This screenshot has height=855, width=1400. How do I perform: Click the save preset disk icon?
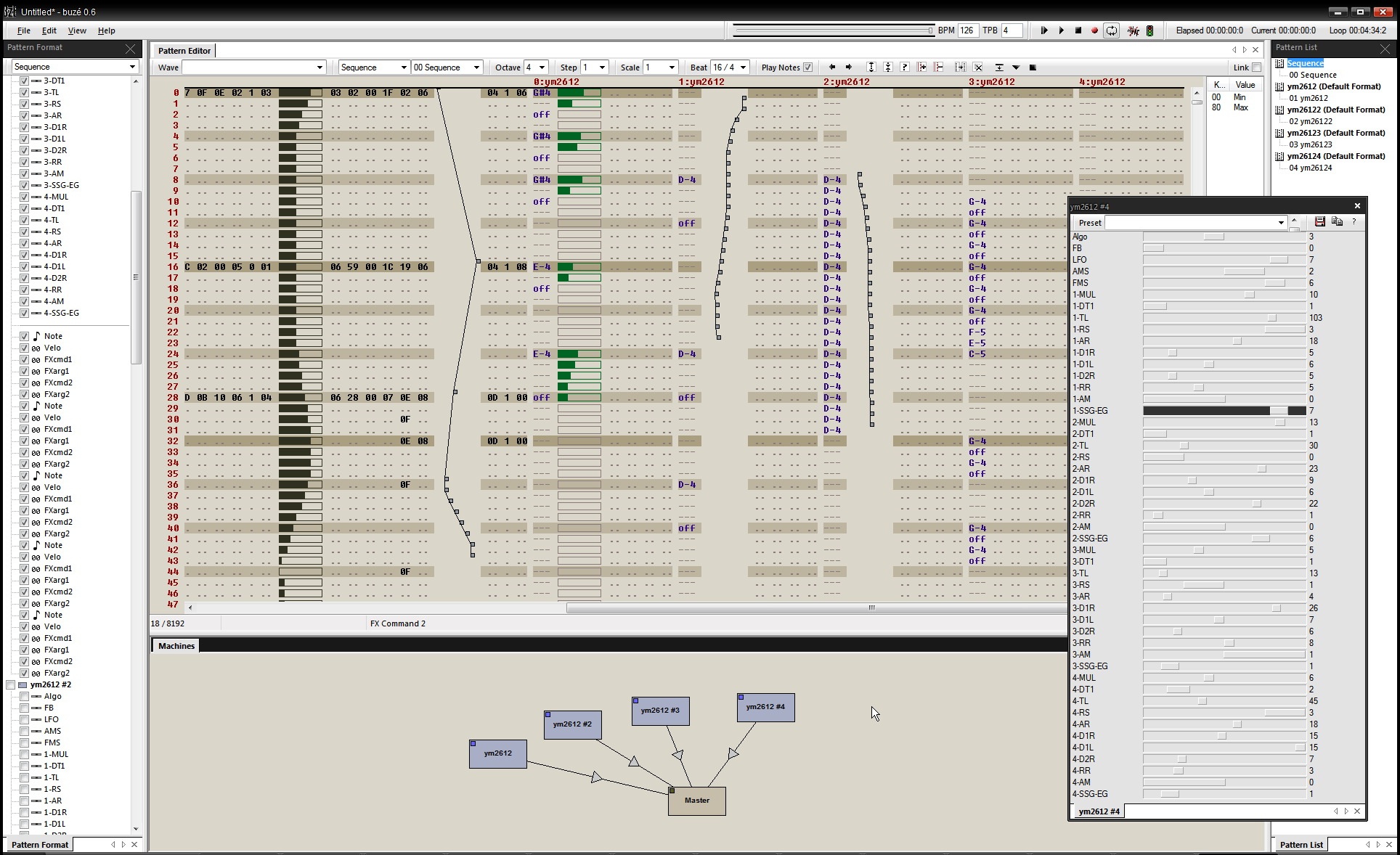(x=1320, y=222)
